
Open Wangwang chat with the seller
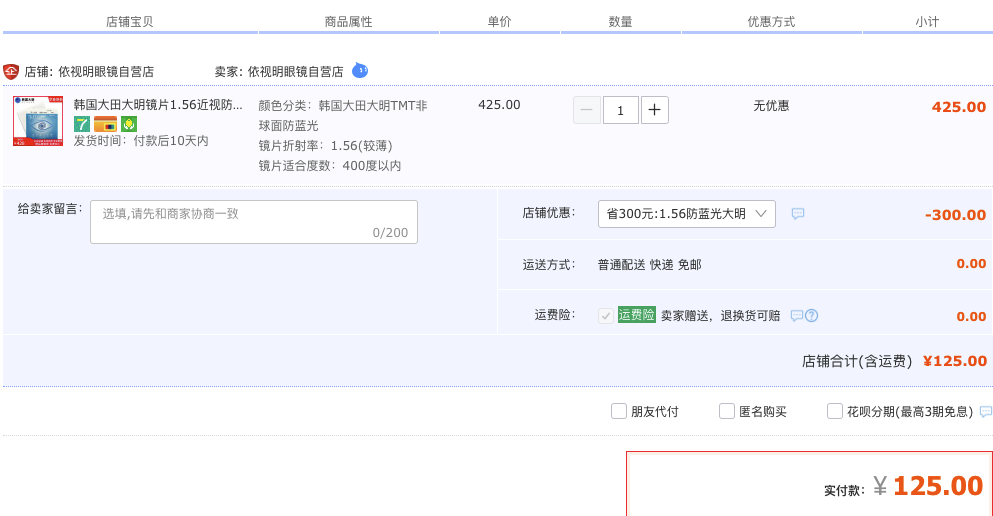coord(360,70)
